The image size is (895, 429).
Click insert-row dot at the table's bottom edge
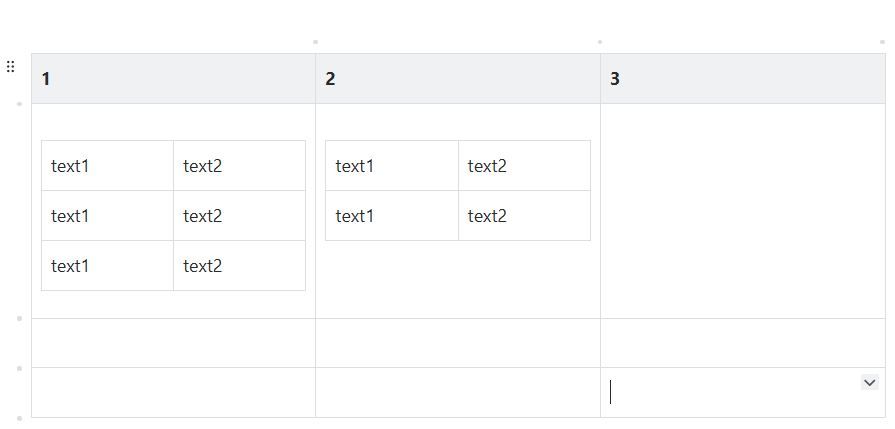[20, 418]
